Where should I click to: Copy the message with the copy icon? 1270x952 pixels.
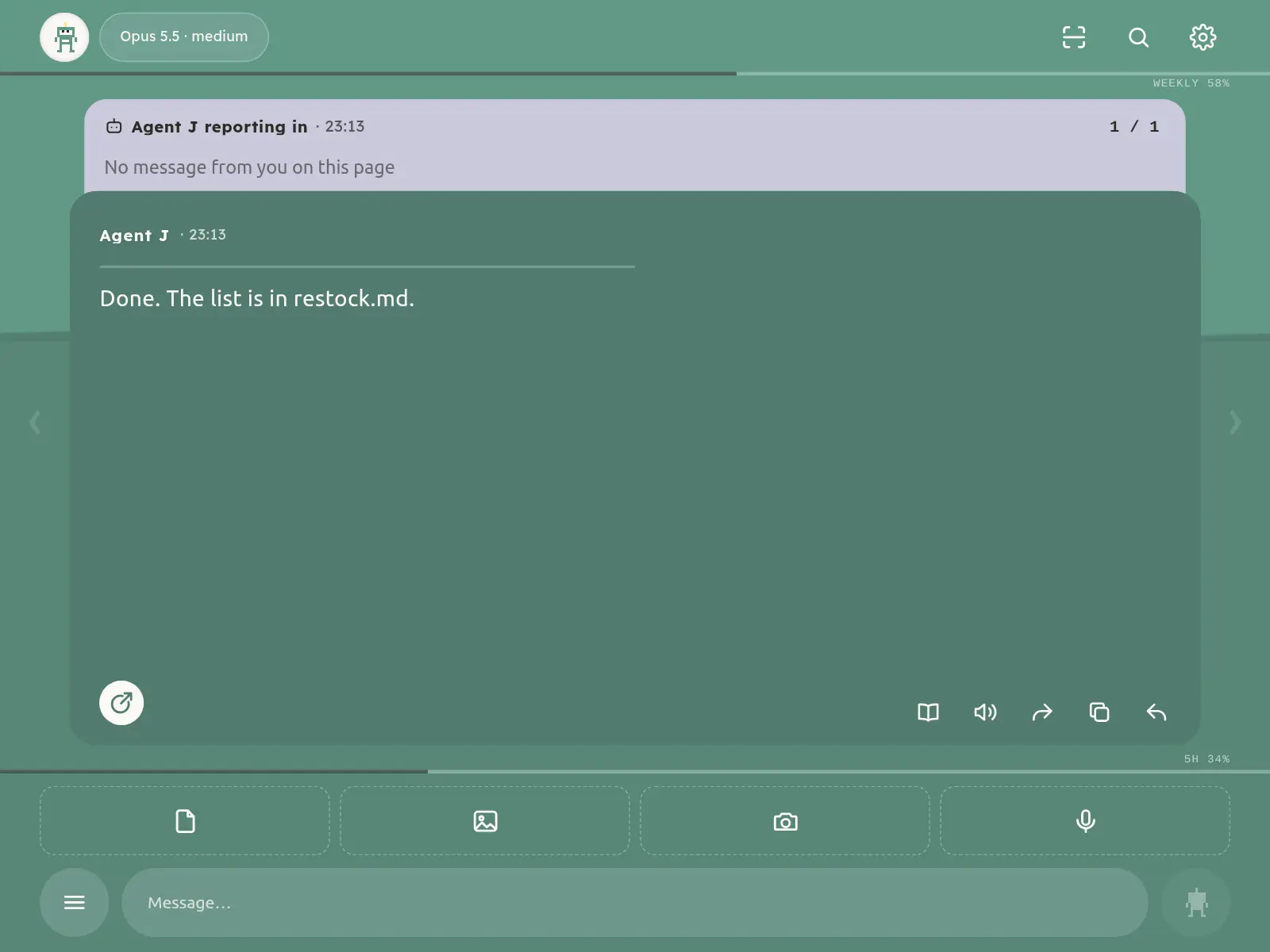1099,712
